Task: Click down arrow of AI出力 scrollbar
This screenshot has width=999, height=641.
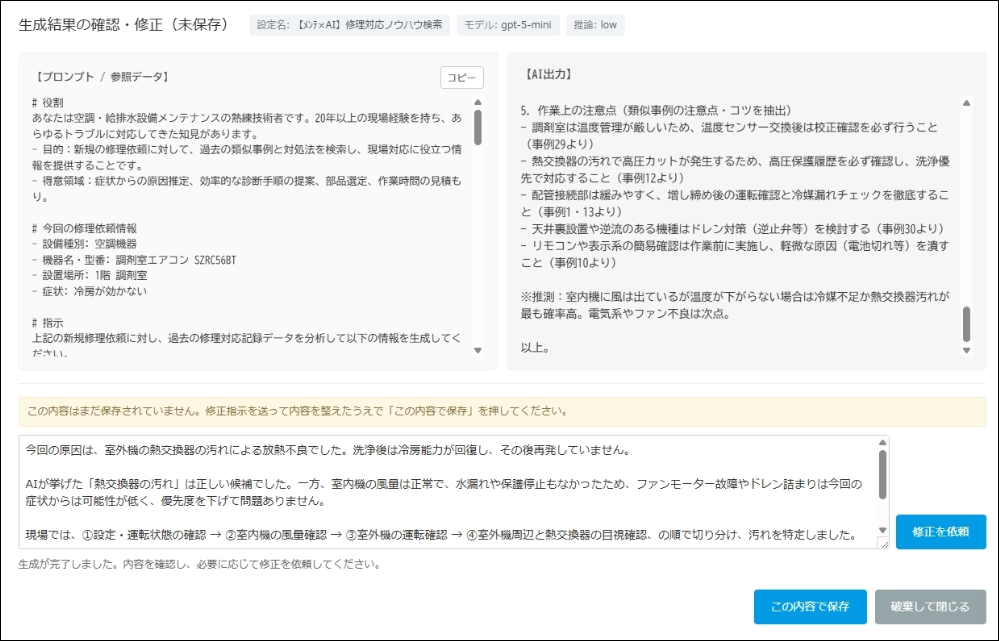Action: (x=967, y=350)
